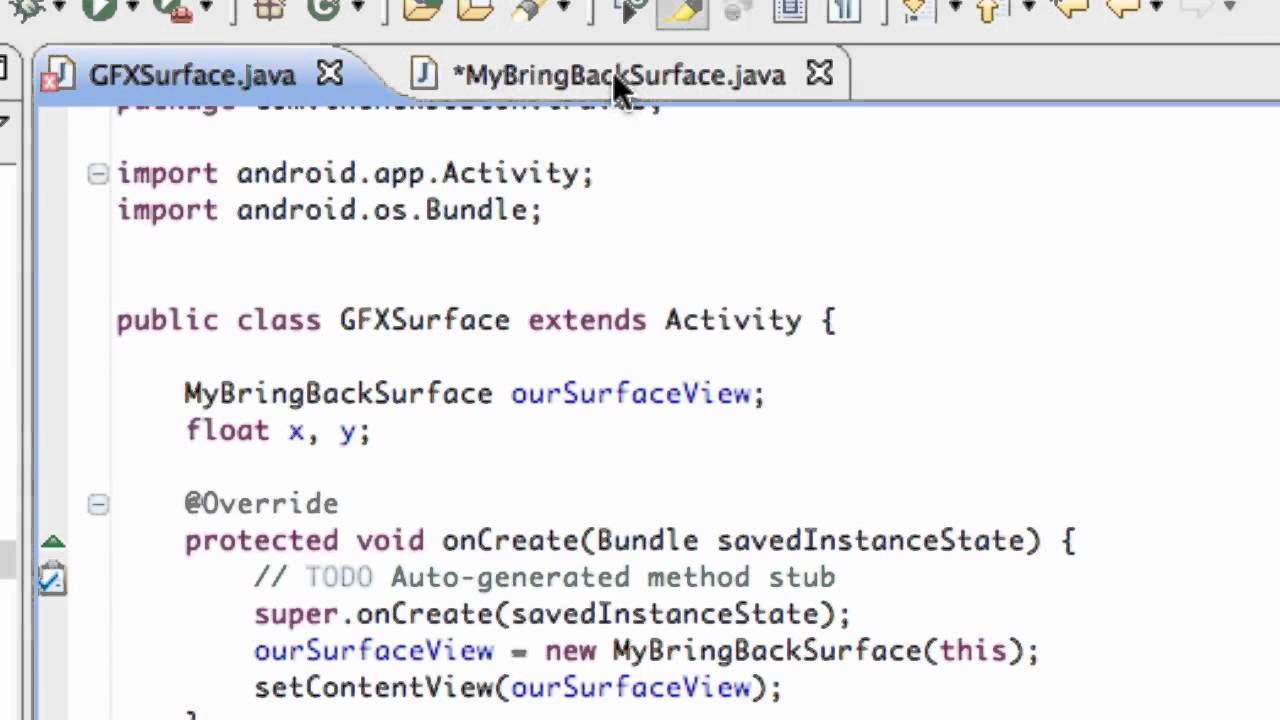
Task: Click the 'float x, y;' line
Action: coord(277,431)
